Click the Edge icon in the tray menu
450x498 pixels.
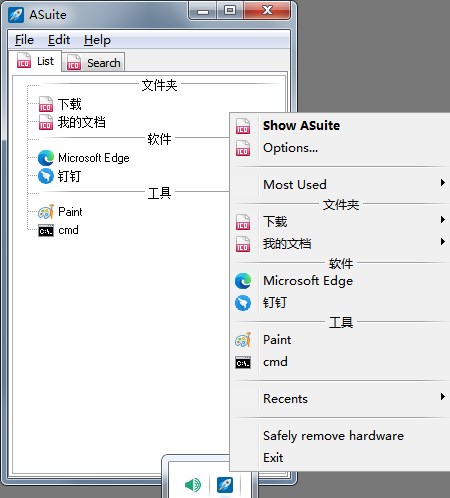coord(243,281)
